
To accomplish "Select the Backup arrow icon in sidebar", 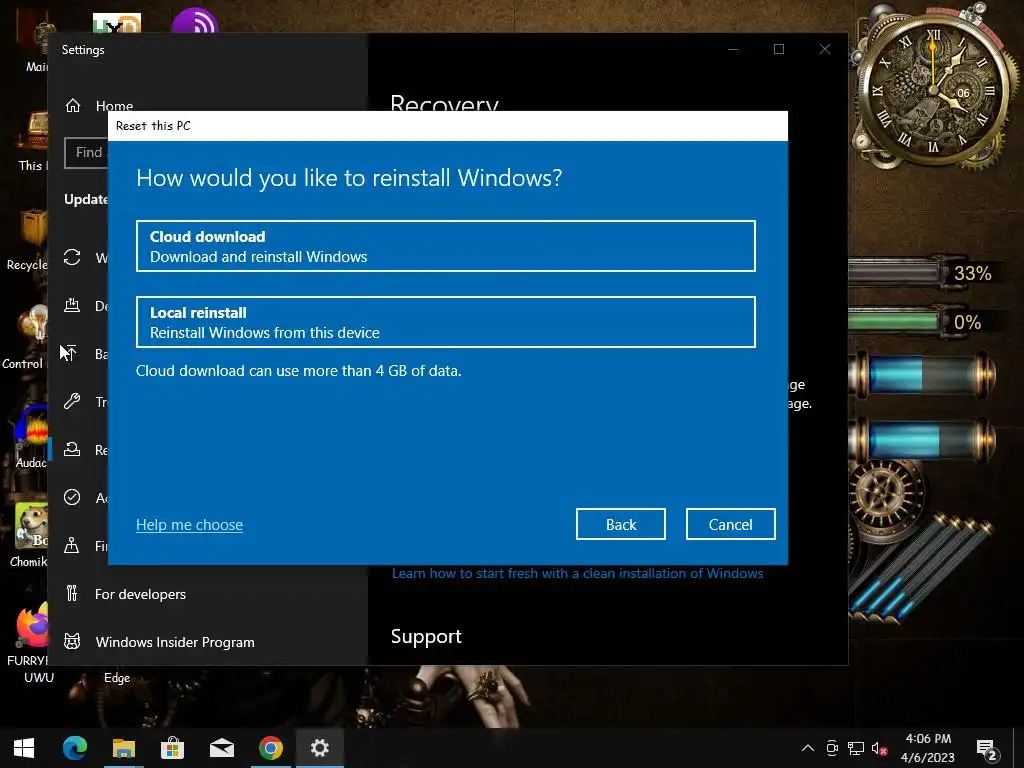I will [72, 353].
